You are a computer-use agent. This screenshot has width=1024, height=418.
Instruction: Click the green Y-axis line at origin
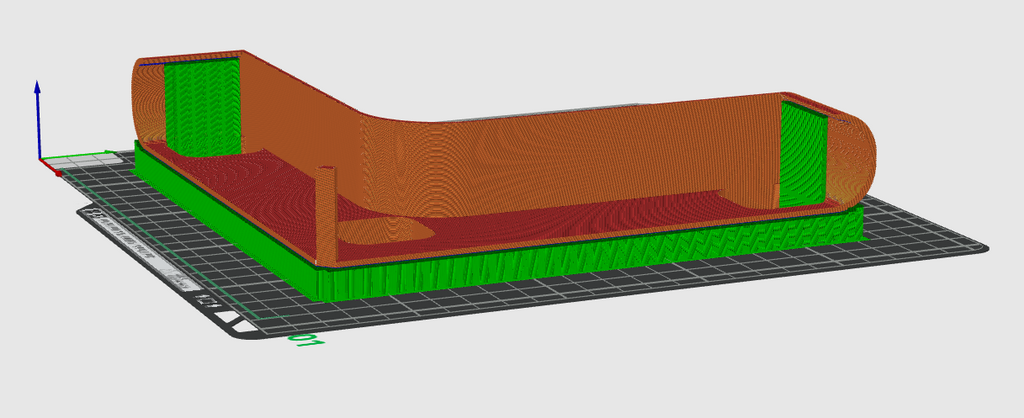(77, 155)
